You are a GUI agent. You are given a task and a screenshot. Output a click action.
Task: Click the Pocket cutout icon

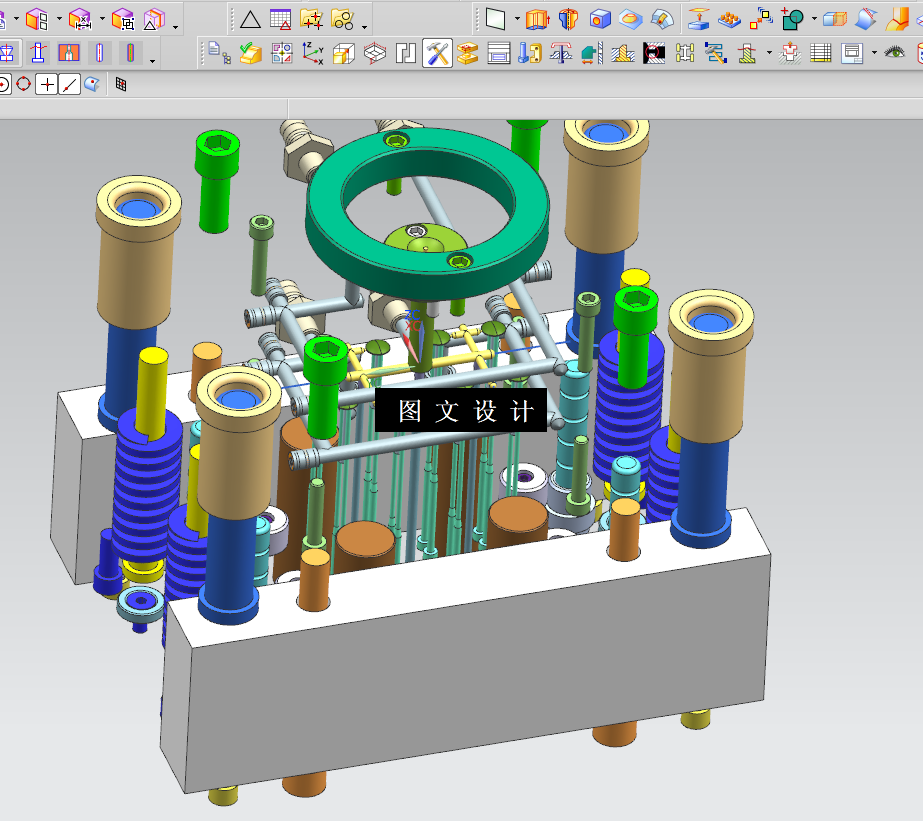coord(790,54)
